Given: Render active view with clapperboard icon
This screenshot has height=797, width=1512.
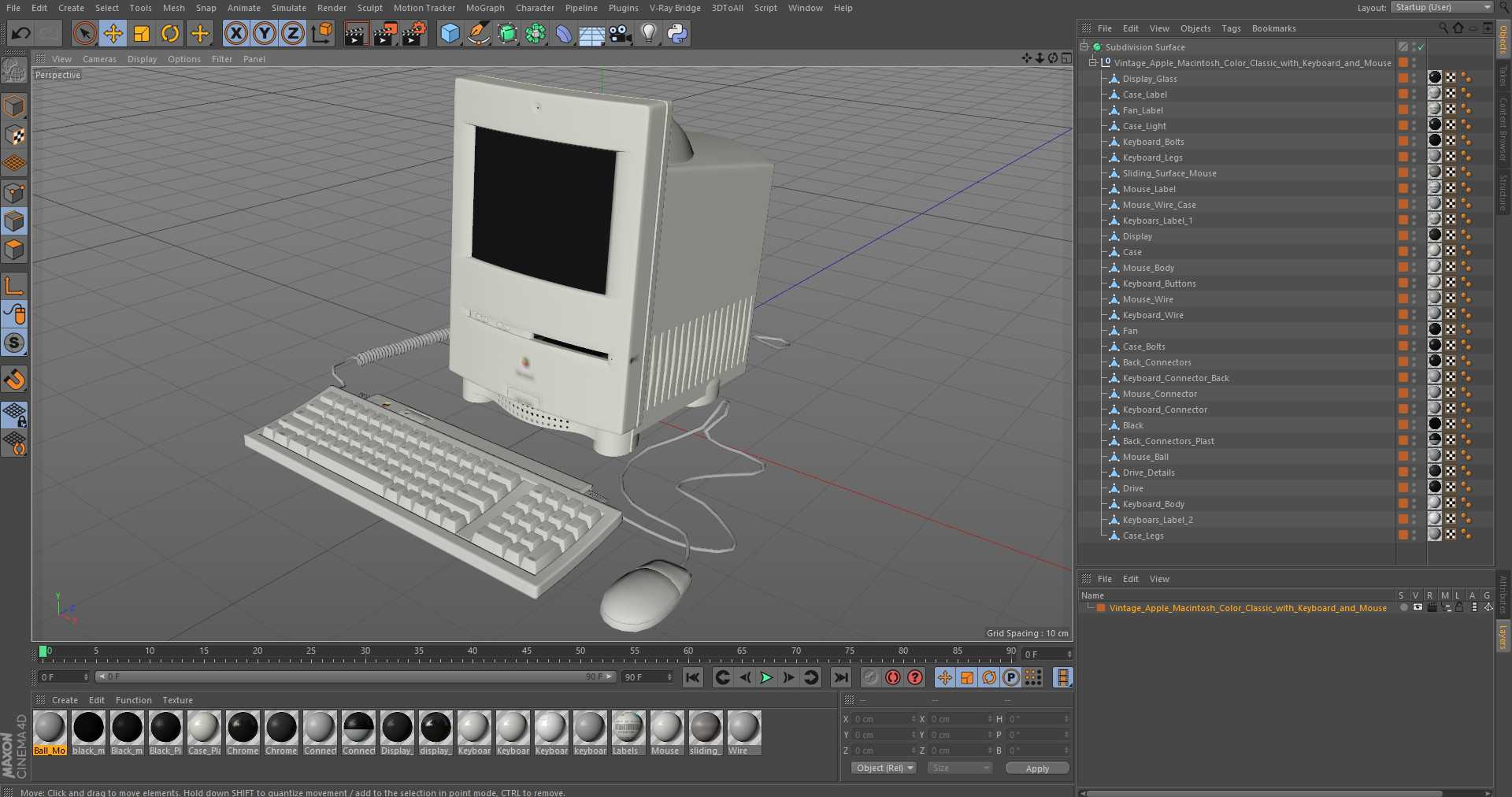Looking at the screenshot, I should coord(356,33).
